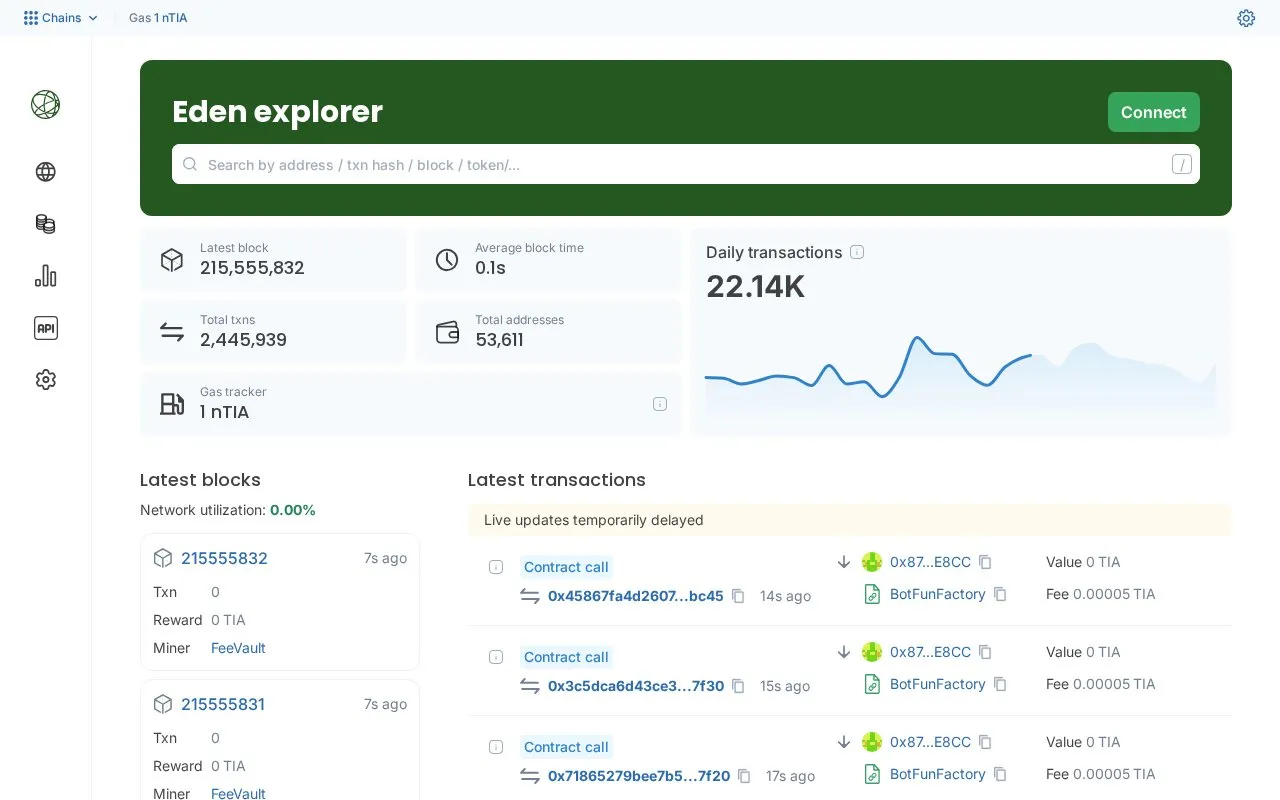
Task: Copy transaction hash 0x3c5dca6d43ce3...7f30
Action: [x=738, y=686]
